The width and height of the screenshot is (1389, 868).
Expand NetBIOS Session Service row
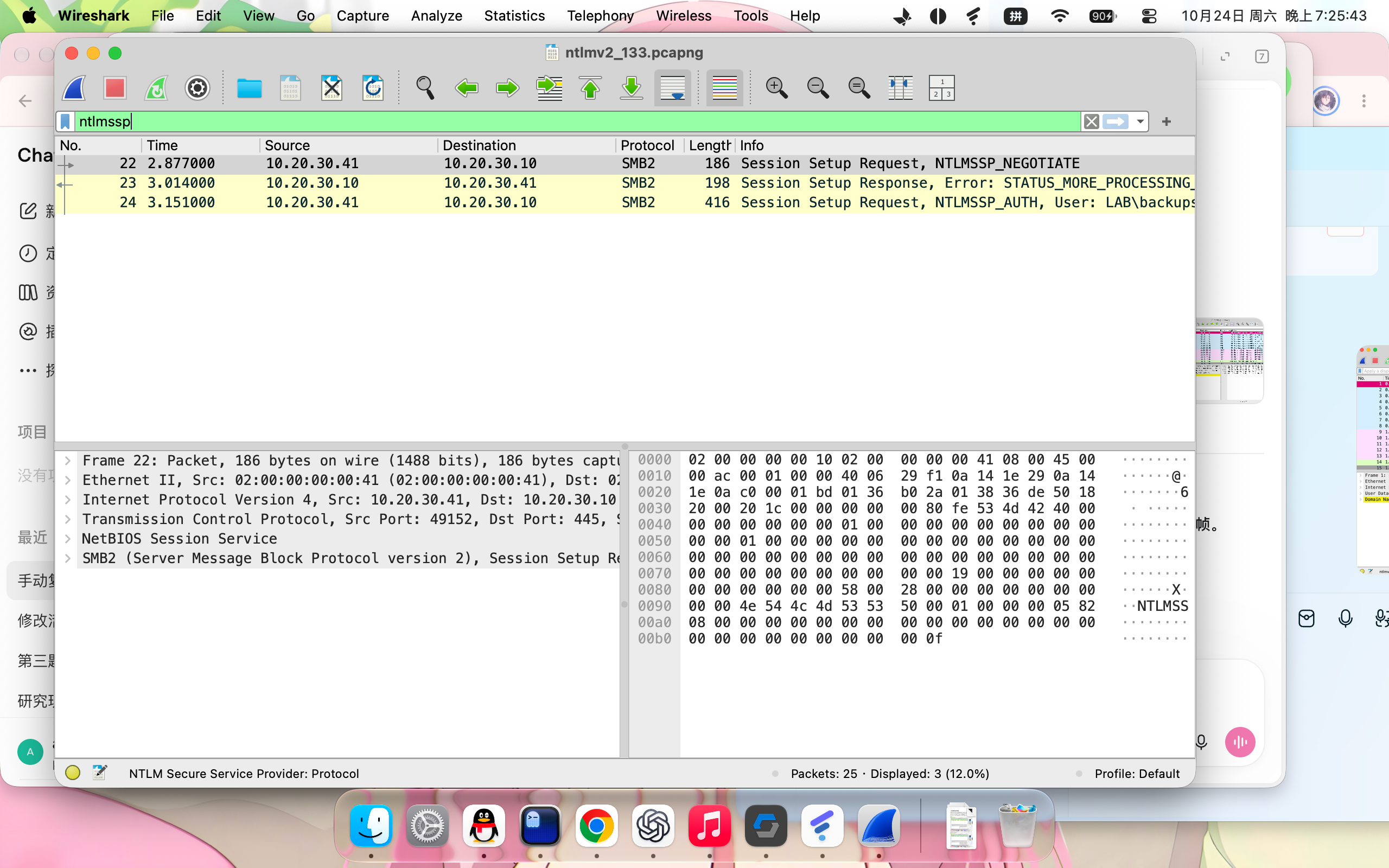[68, 539]
